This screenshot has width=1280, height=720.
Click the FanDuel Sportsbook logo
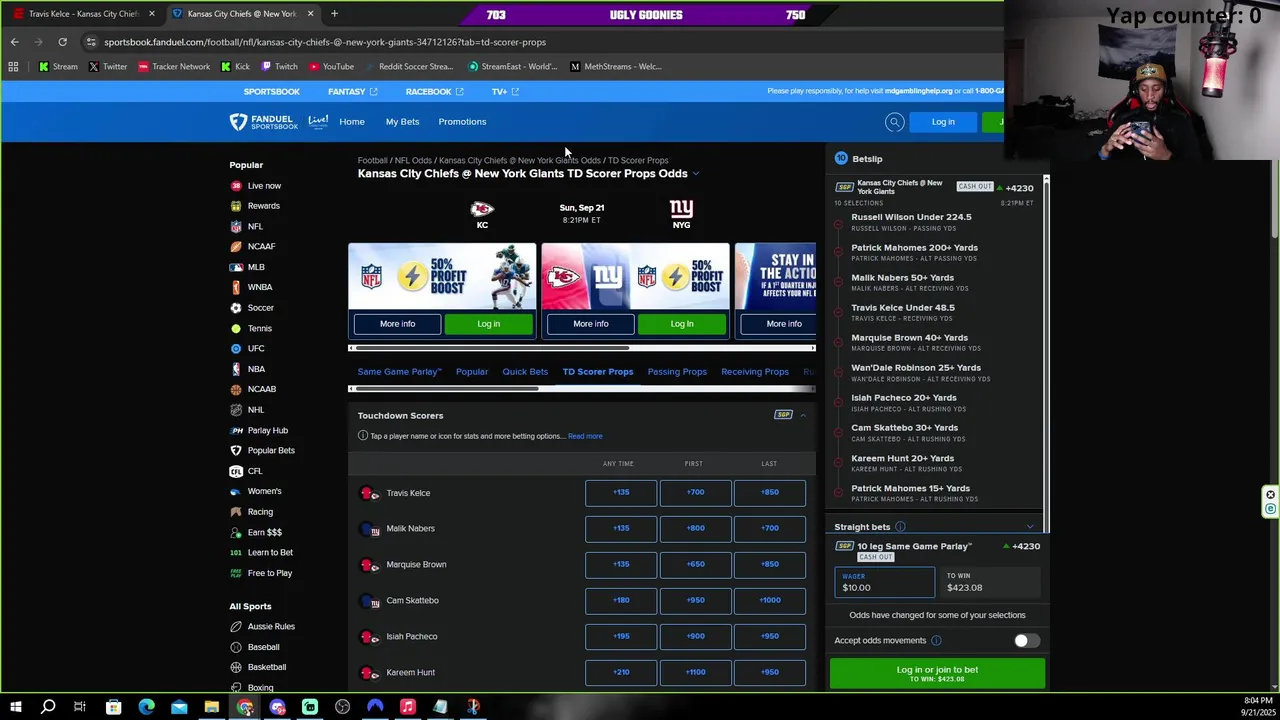coord(264,122)
